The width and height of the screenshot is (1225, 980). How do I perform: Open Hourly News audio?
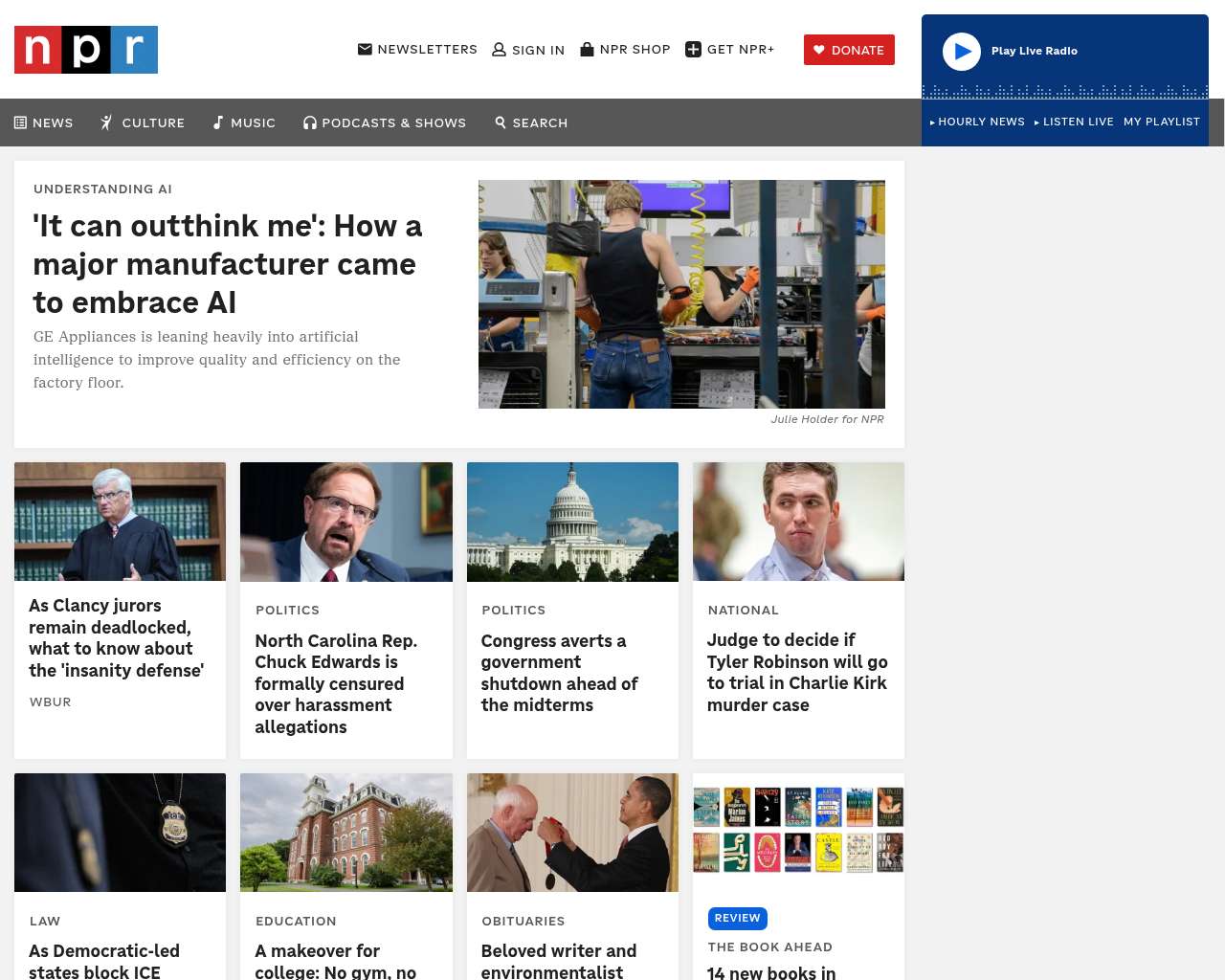click(977, 122)
